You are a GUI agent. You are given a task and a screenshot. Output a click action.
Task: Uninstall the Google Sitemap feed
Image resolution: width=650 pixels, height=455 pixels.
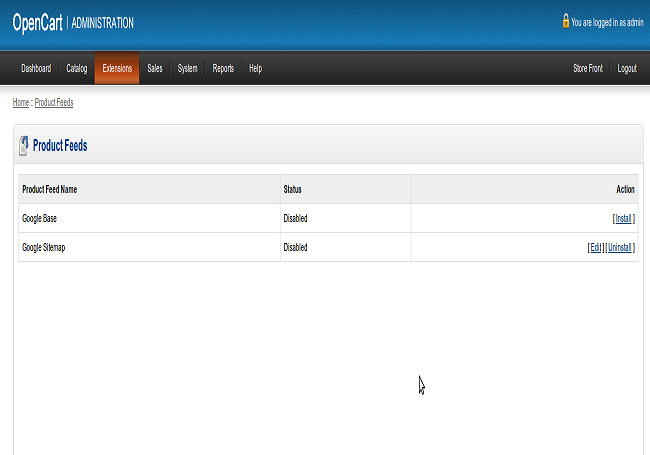click(619, 247)
